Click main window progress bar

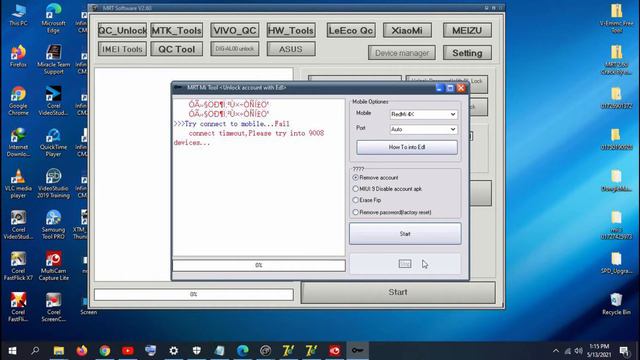[x=193, y=294]
